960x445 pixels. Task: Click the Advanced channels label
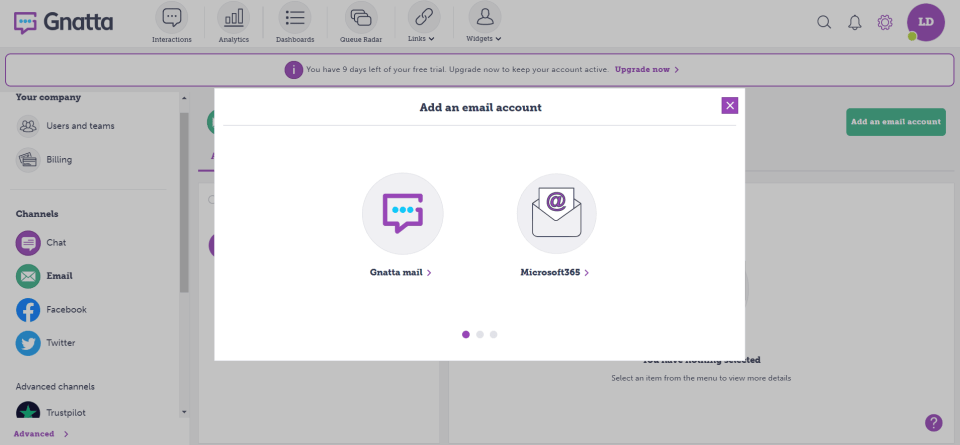(55, 387)
